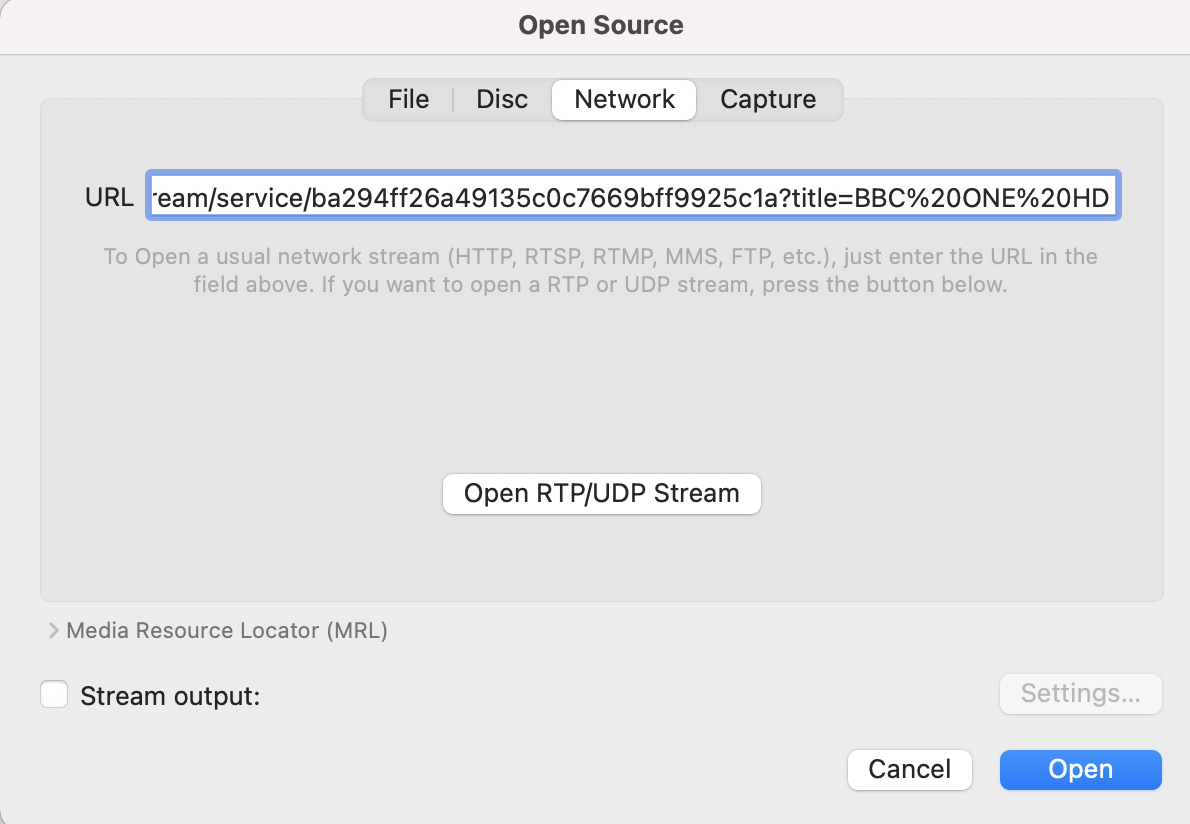Focus the URL text field

click(632, 198)
